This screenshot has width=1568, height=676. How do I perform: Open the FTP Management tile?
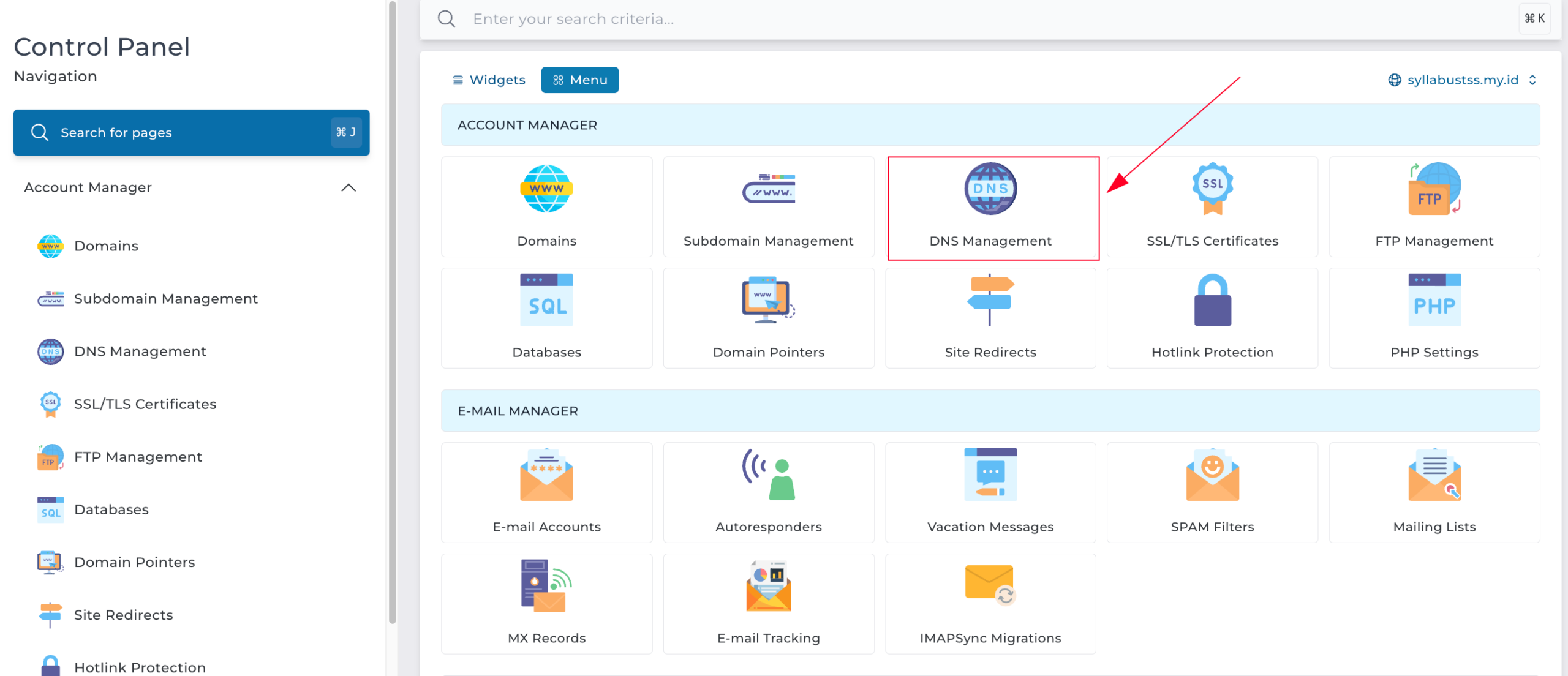[x=1434, y=207]
